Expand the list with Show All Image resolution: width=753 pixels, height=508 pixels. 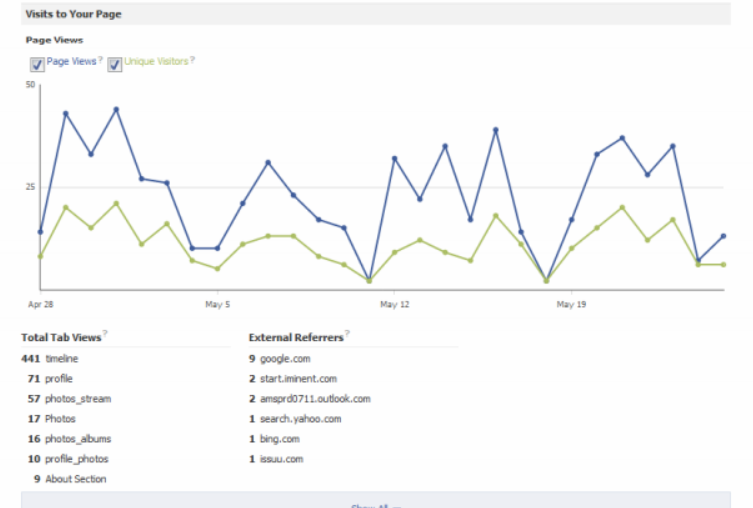[375, 504]
